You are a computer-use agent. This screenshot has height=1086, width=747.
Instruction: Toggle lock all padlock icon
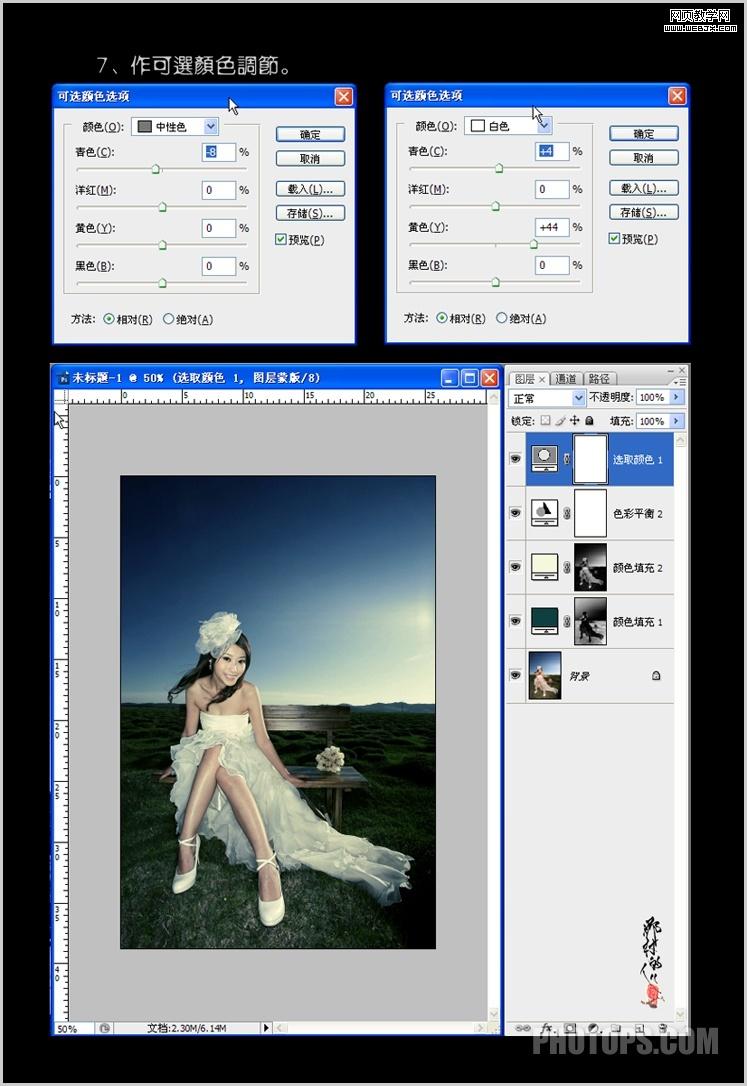(x=589, y=420)
